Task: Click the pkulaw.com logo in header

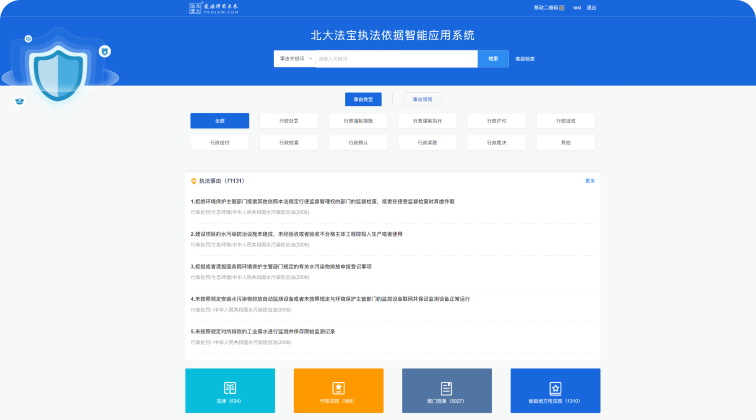Action: pos(214,8)
